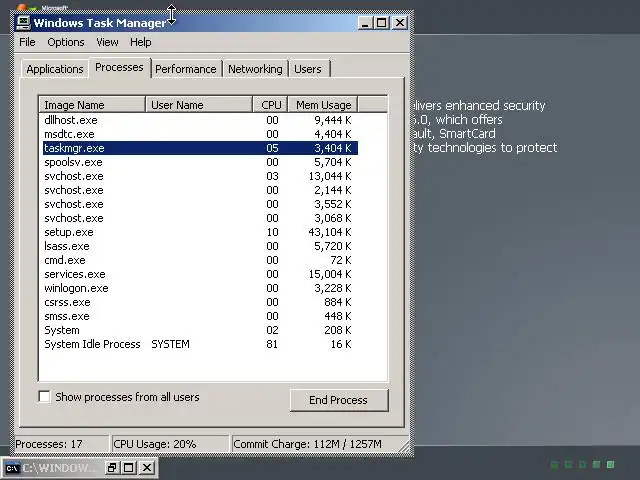Select the msdtc.exe process
This screenshot has width=640, height=480.
200,134
